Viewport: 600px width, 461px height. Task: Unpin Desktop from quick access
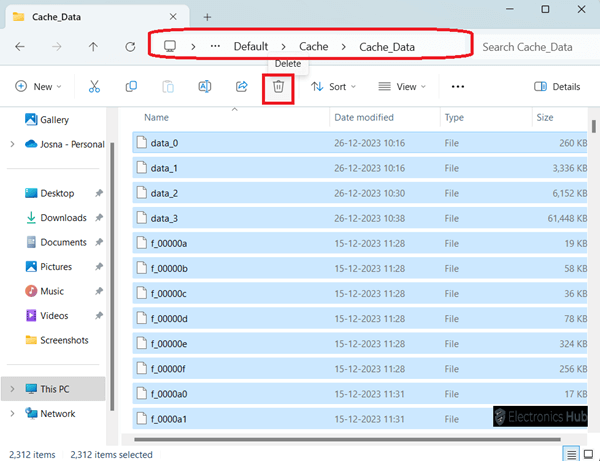99,193
